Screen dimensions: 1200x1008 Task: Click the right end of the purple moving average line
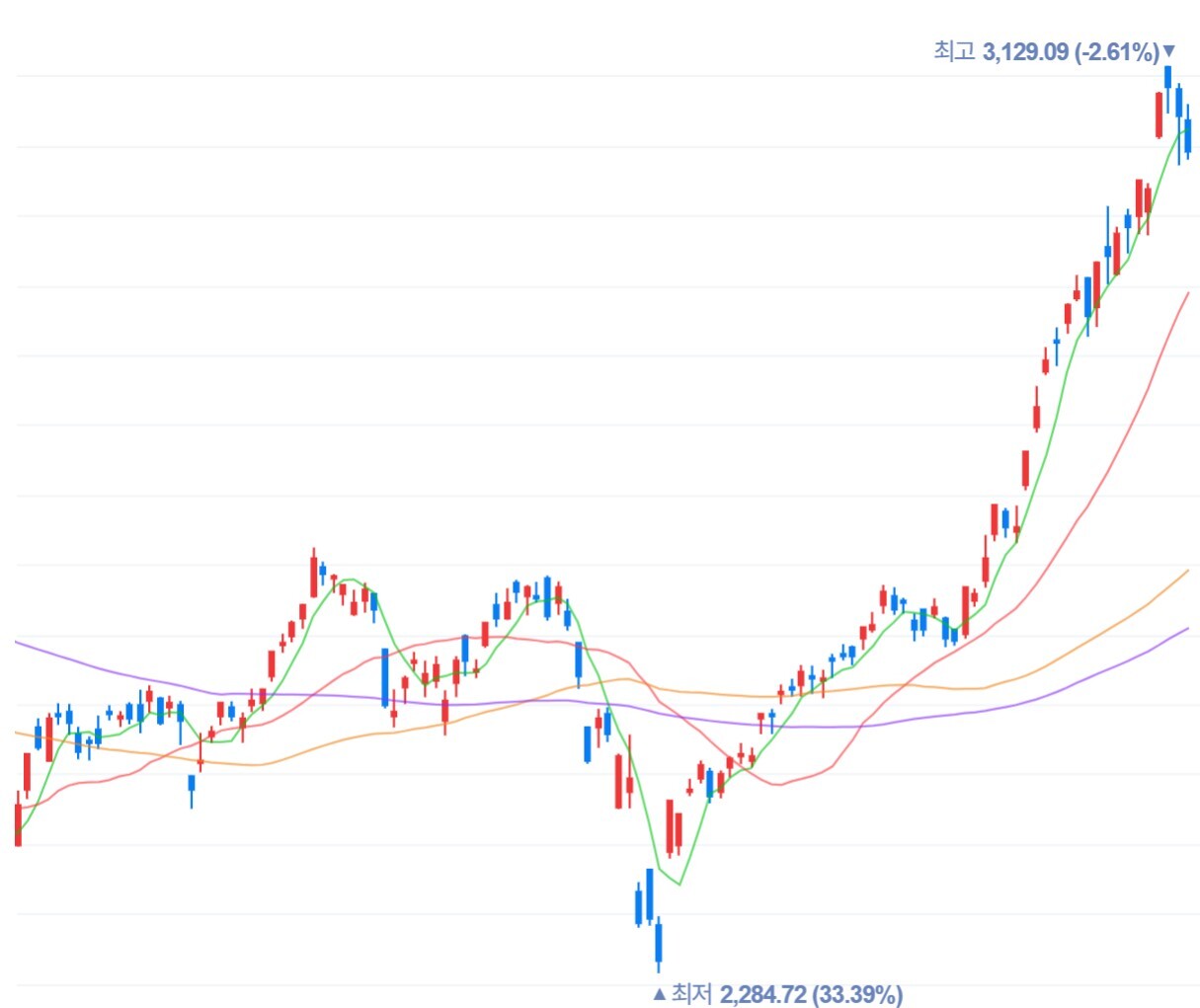[1186, 628]
